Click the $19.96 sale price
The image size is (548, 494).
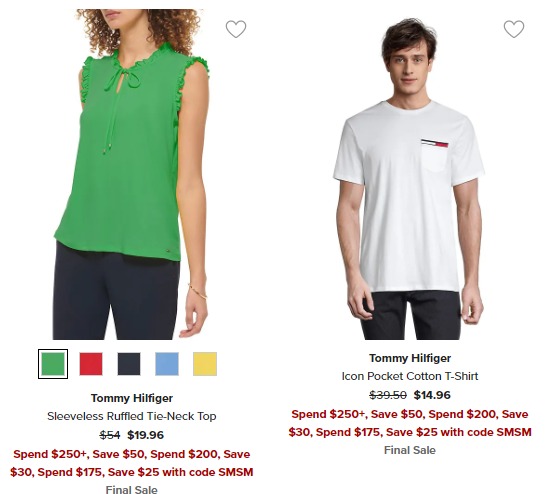[145, 435]
